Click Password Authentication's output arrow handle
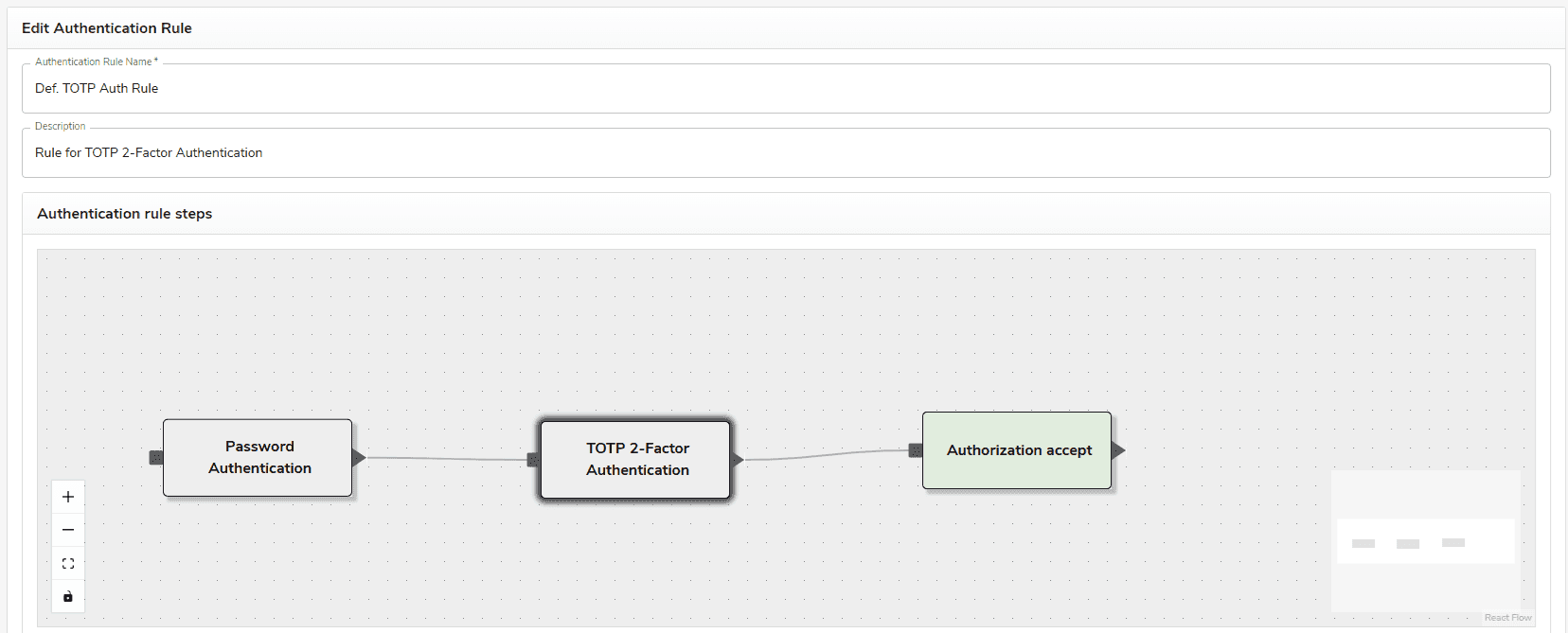1568x633 pixels. 358,458
